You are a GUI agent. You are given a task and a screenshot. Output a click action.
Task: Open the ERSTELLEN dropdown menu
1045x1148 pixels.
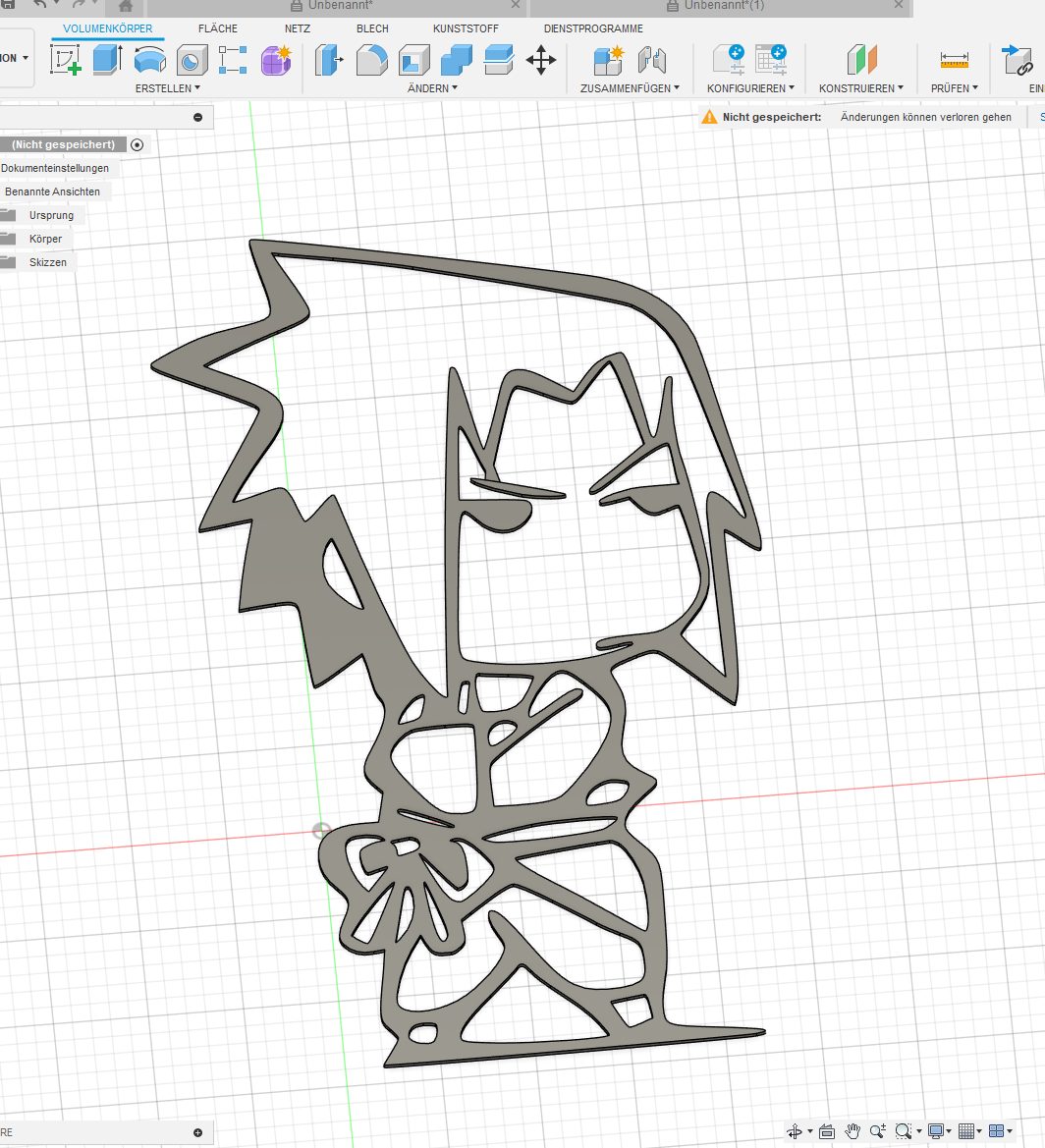[168, 88]
